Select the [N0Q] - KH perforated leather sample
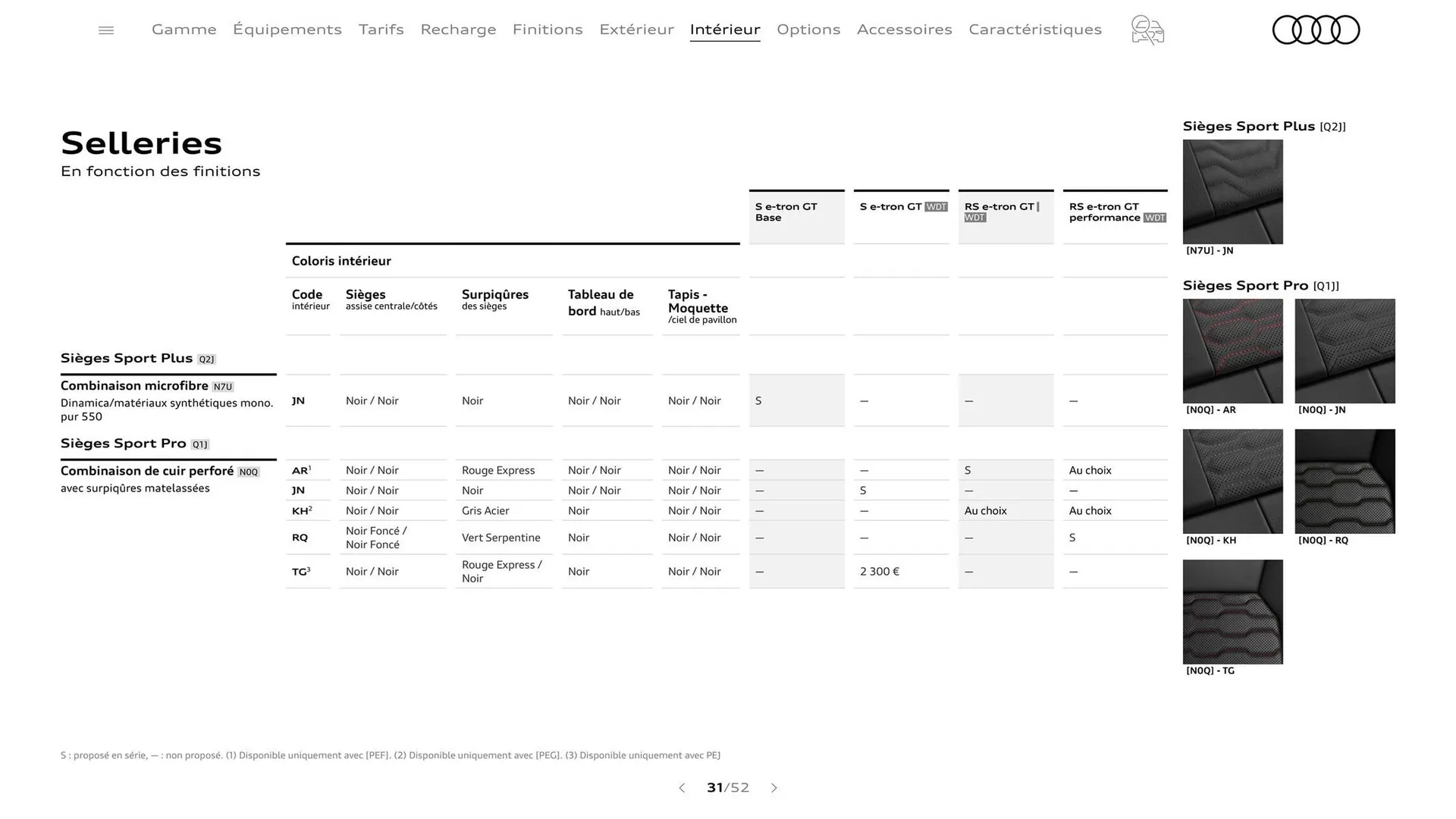 click(1232, 481)
